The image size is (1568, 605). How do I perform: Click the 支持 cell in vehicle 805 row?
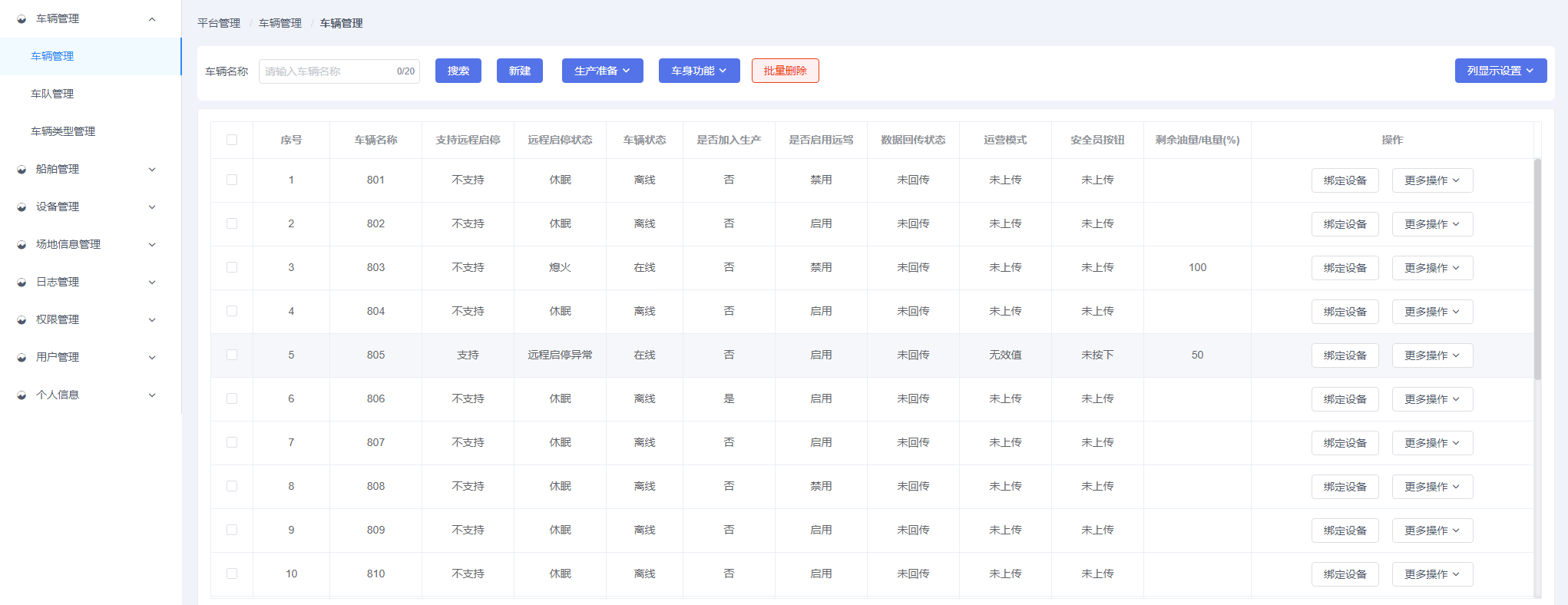click(468, 355)
